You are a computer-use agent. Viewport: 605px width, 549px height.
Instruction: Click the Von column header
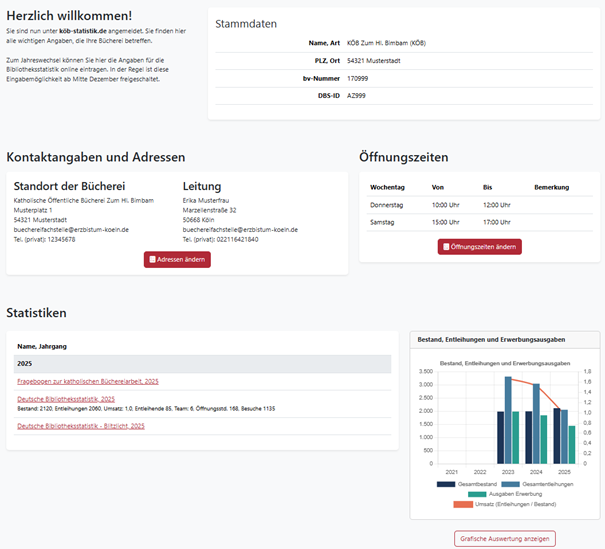[x=438, y=188]
